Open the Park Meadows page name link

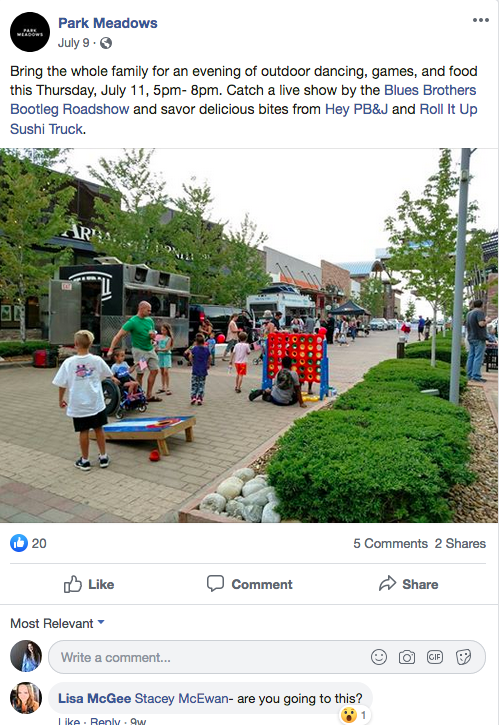click(108, 23)
